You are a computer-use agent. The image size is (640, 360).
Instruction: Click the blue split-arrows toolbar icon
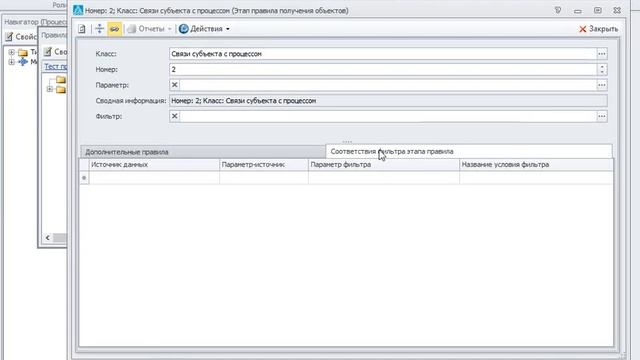pos(100,29)
